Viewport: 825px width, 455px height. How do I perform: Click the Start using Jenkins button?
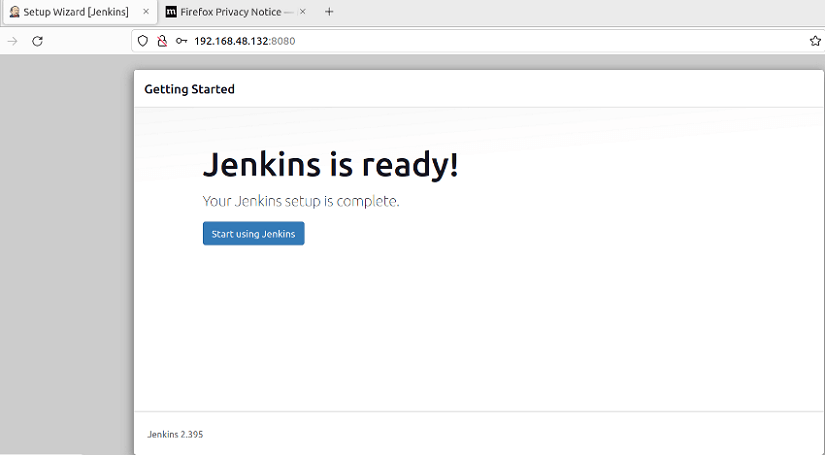click(254, 234)
